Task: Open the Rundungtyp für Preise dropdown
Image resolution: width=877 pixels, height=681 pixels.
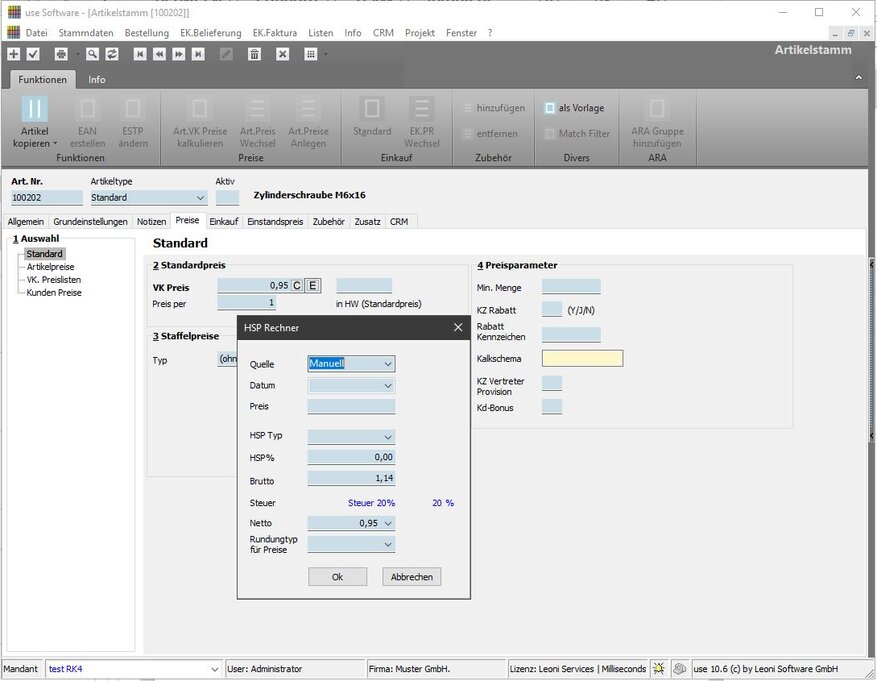Action: tap(388, 545)
